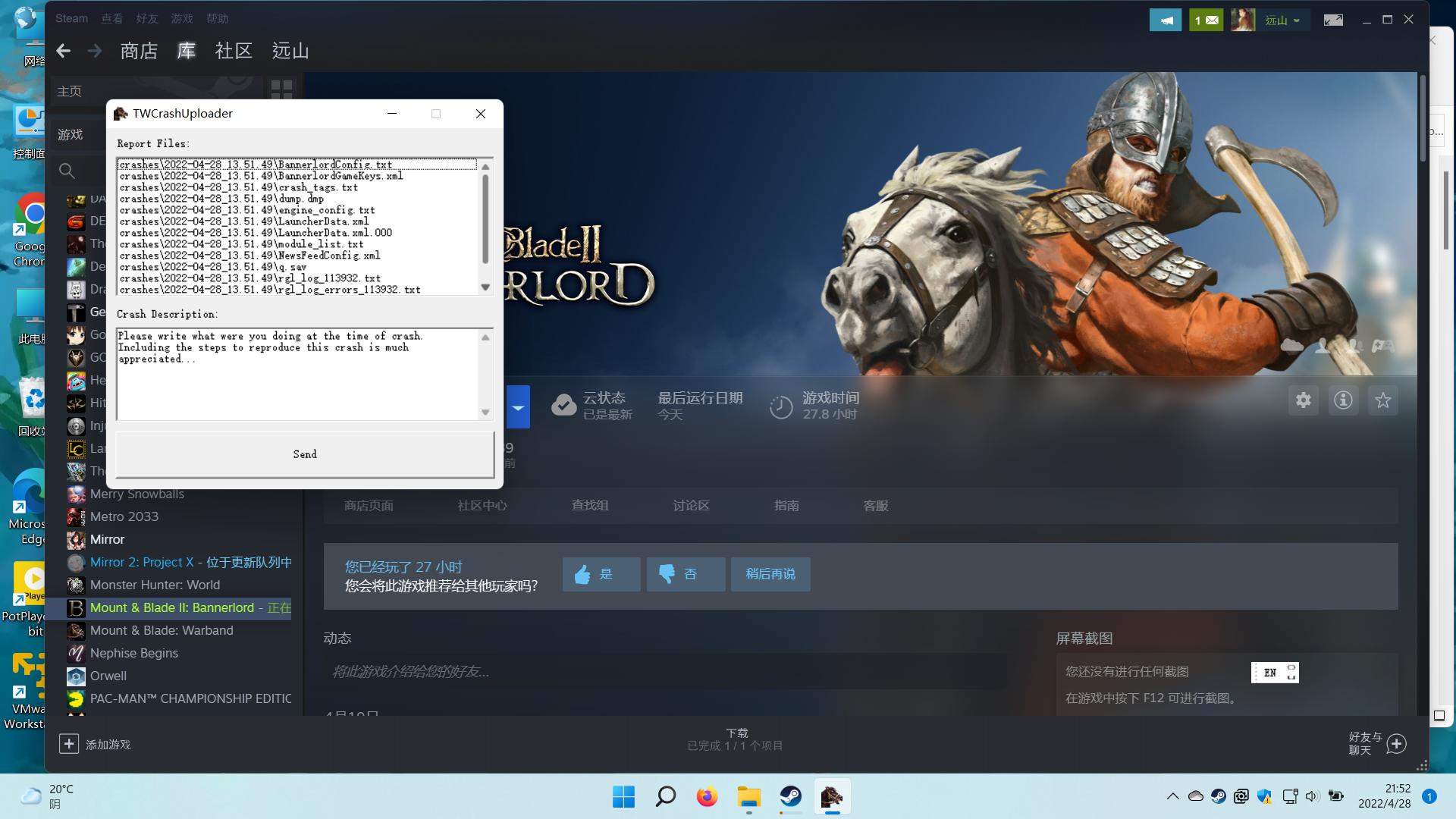
Task: Click 稍后再说 button
Action: (x=770, y=575)
